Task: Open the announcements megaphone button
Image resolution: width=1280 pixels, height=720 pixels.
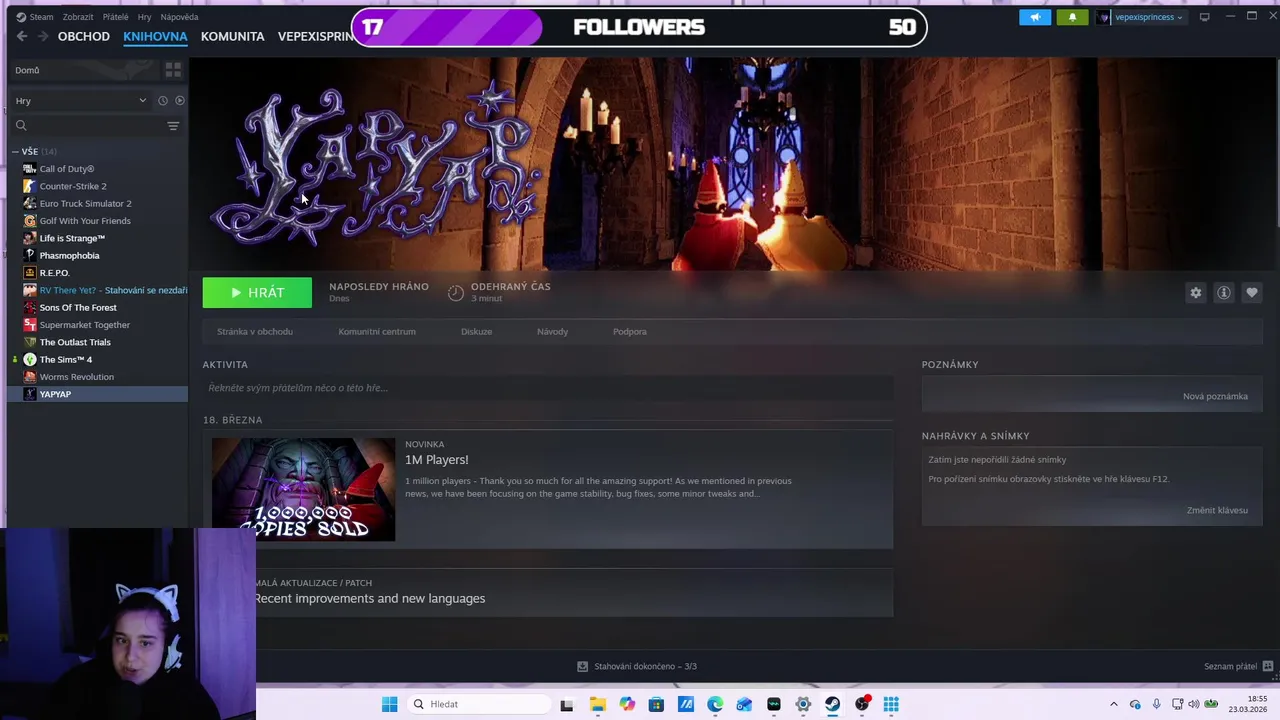Action: tap(1035, 17)
